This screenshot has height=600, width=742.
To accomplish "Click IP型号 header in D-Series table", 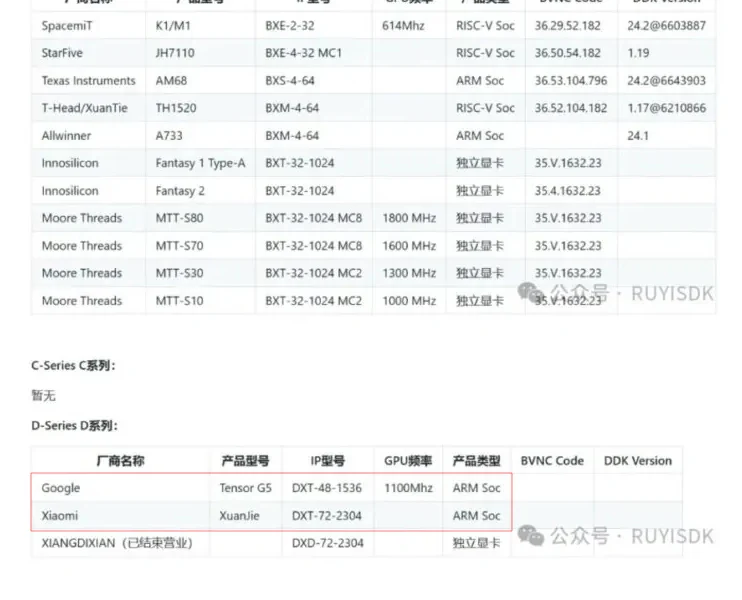I will 327,460.
